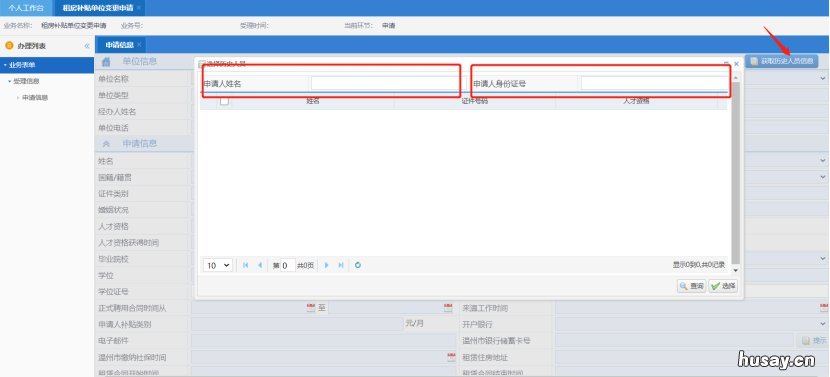Click the 单位信息 building icon

[106, 62]
